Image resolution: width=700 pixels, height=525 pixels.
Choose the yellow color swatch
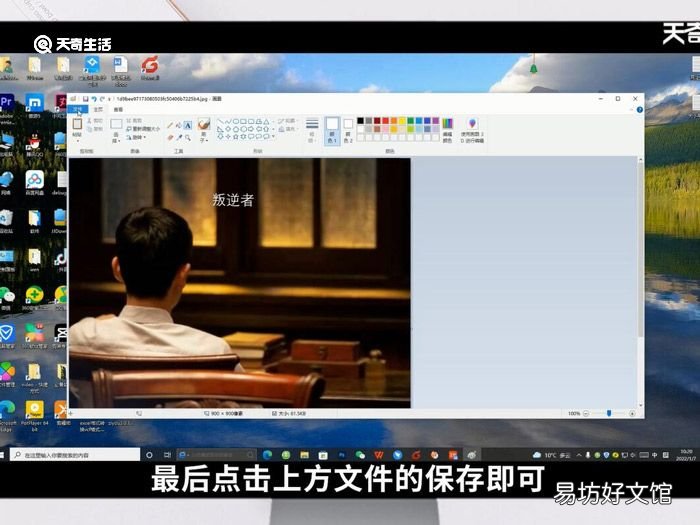[402, 121]
